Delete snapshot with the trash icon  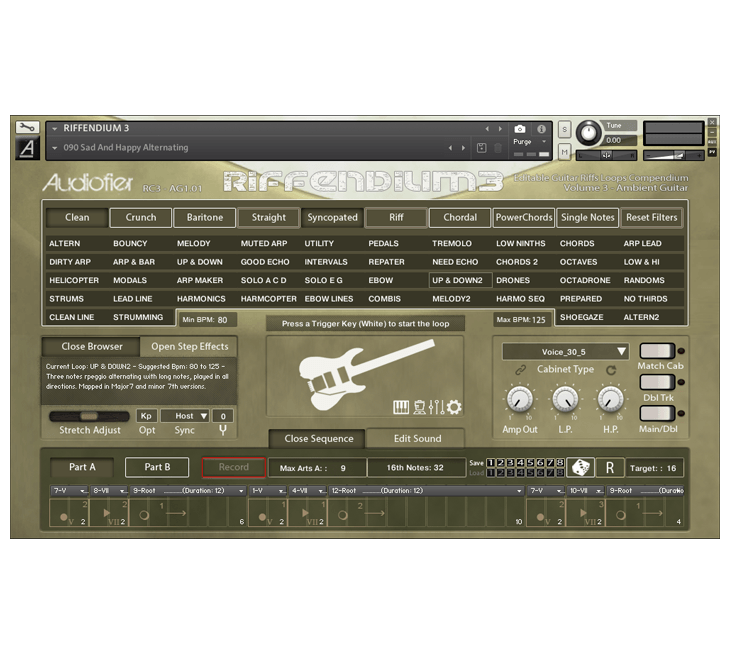(x=498, y=148)
